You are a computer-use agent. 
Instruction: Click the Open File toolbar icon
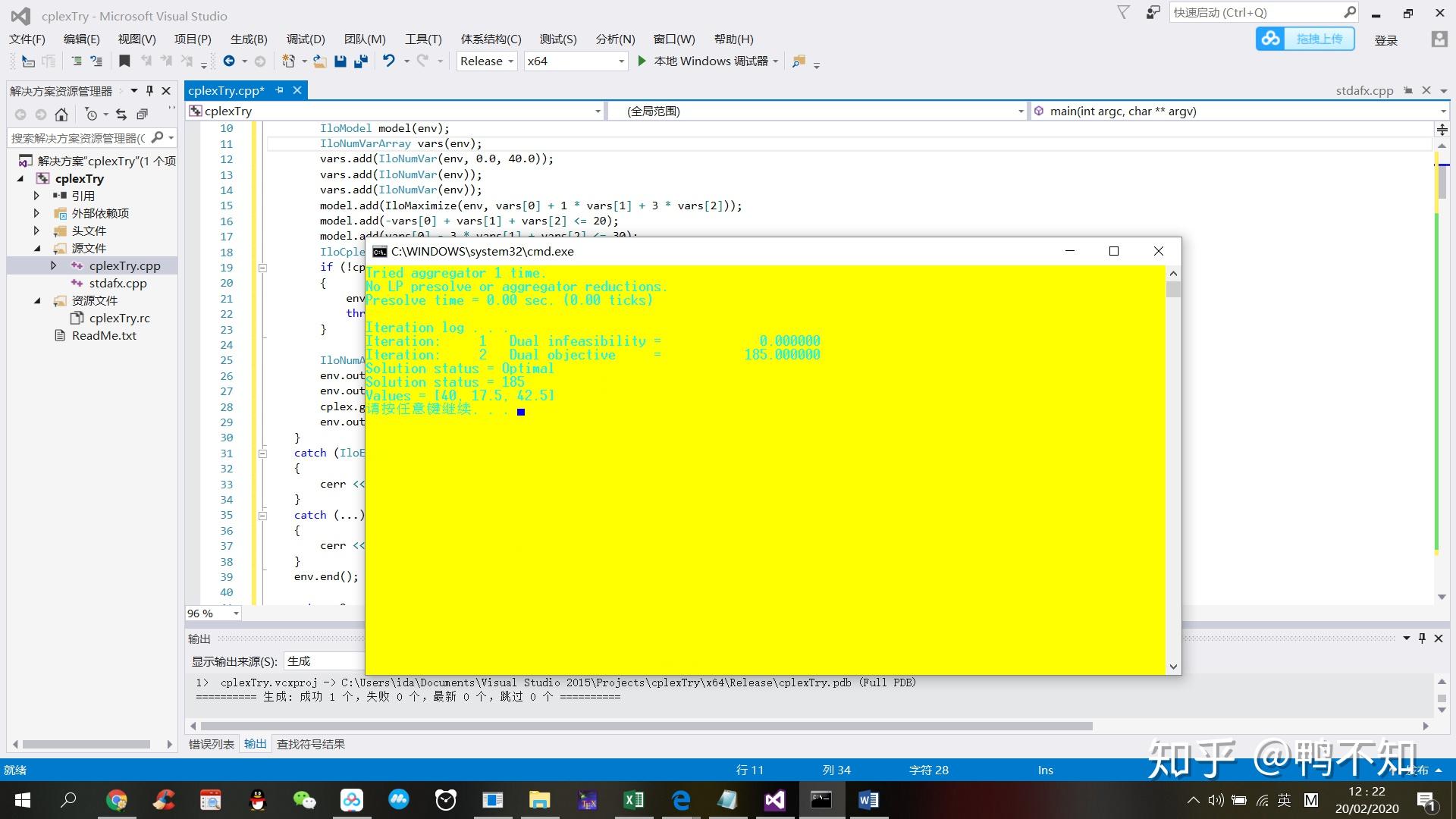(319, 61)
